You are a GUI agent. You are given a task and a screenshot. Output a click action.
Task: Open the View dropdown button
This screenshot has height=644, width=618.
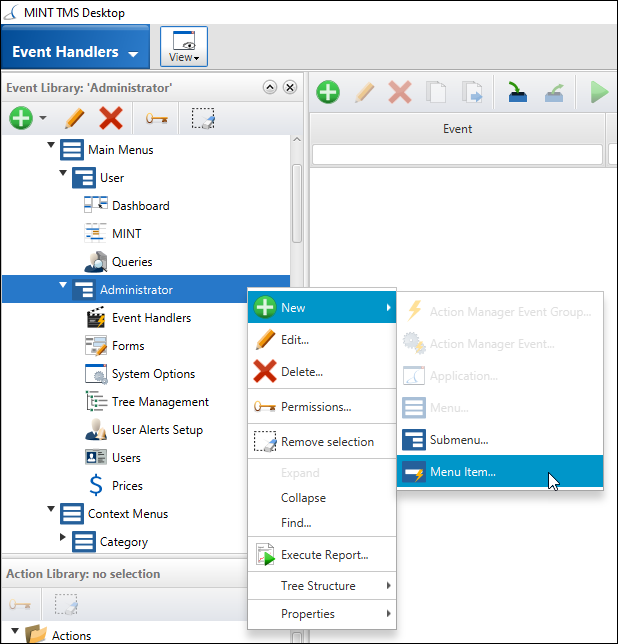pyautogui.click(x=184, y=46)
